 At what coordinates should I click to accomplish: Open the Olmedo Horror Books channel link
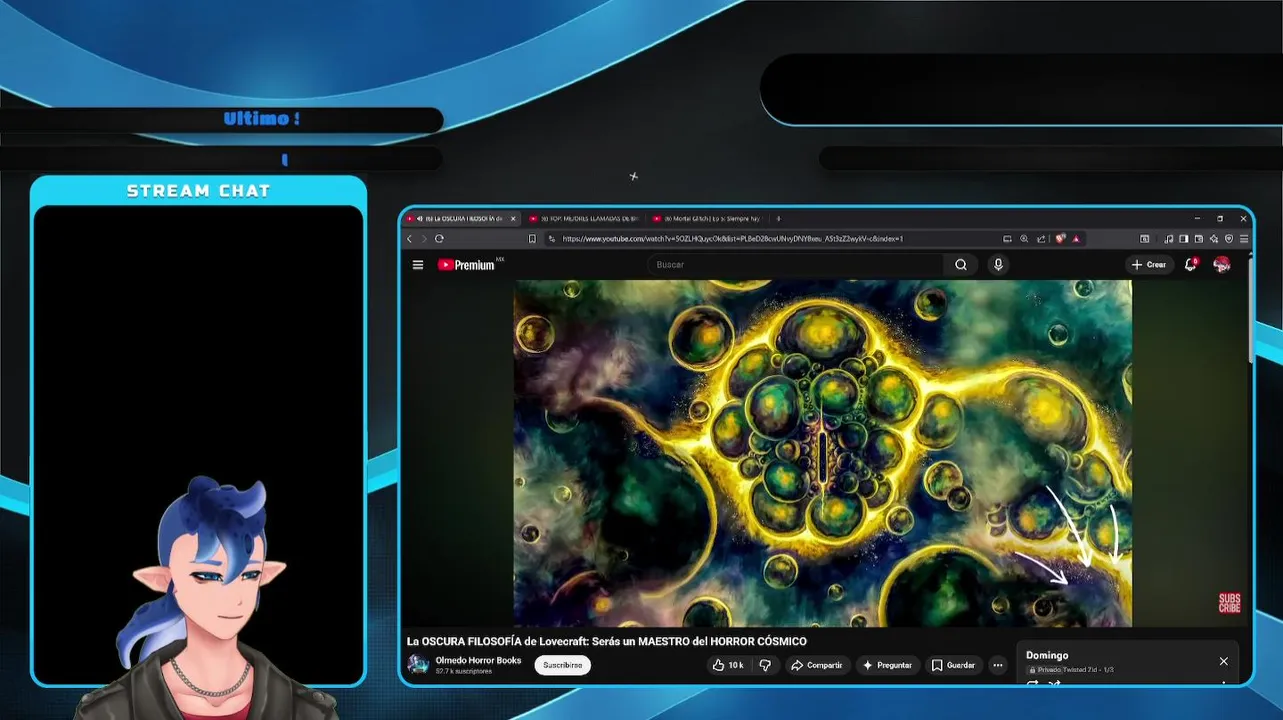(x=478, y=660)
